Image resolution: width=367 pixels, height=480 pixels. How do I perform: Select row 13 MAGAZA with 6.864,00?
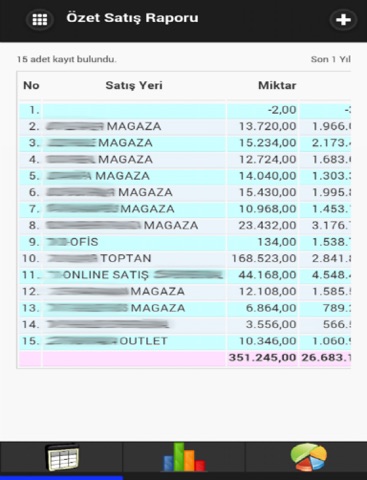click(x=185, y=308)
